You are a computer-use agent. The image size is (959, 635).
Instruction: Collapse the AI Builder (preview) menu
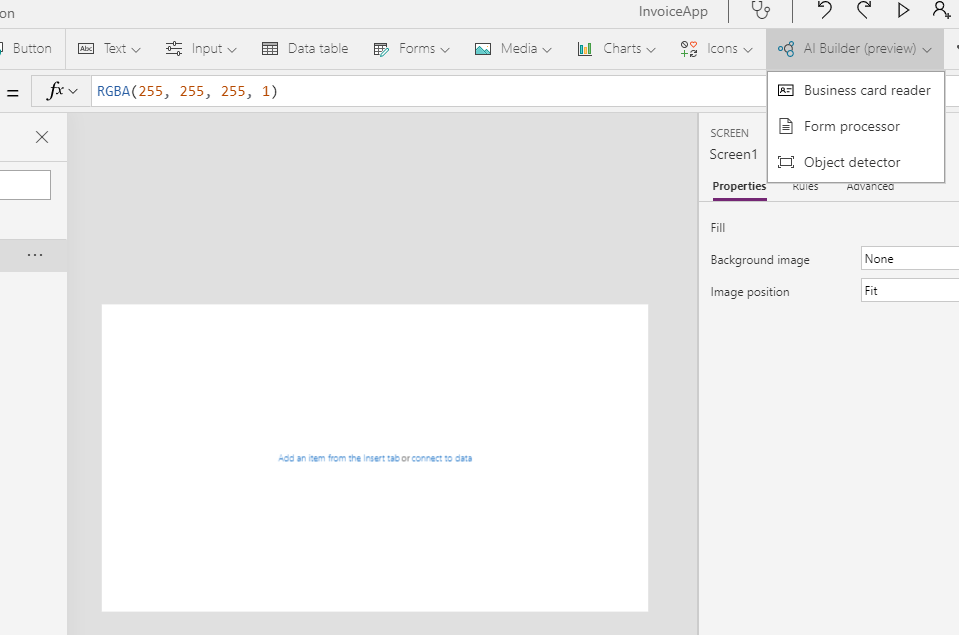(x=854, y=48)
